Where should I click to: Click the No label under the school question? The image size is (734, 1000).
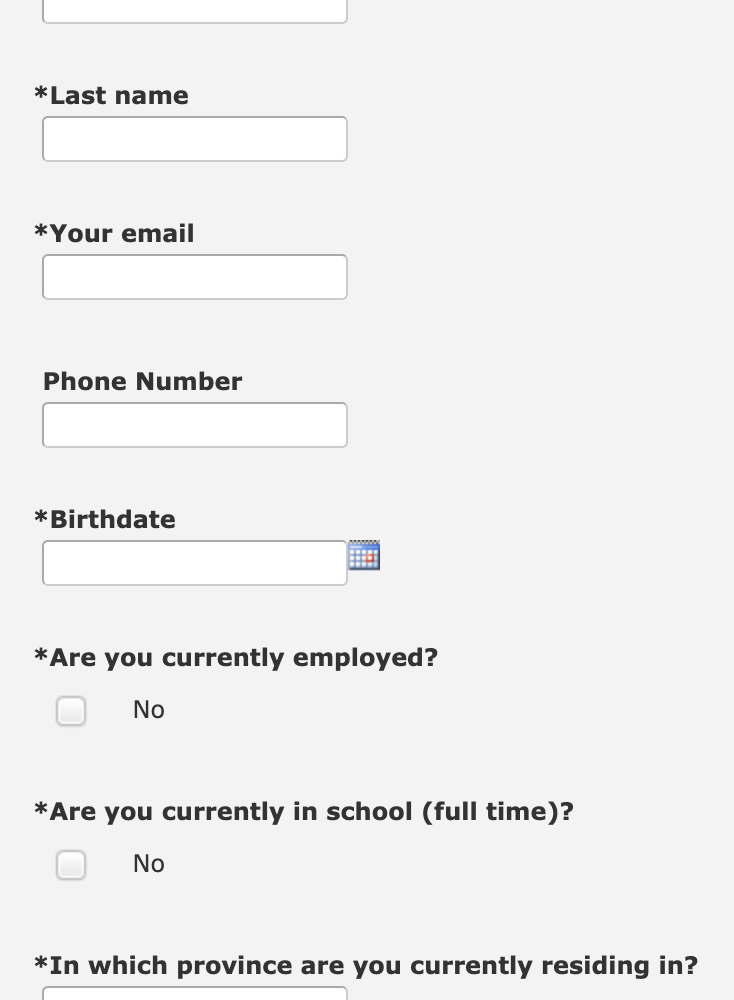point(149,864)
